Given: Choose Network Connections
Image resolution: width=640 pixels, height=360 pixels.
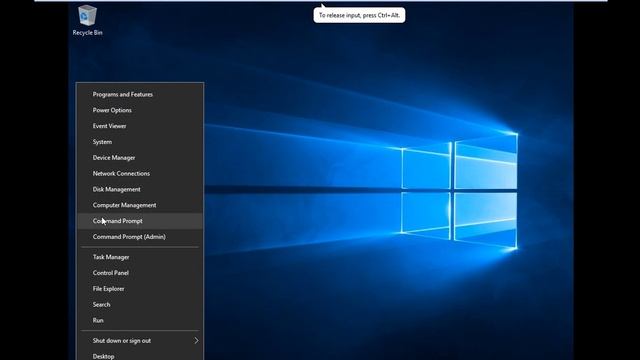Looking at the screenshot, I should pos(140,173).
